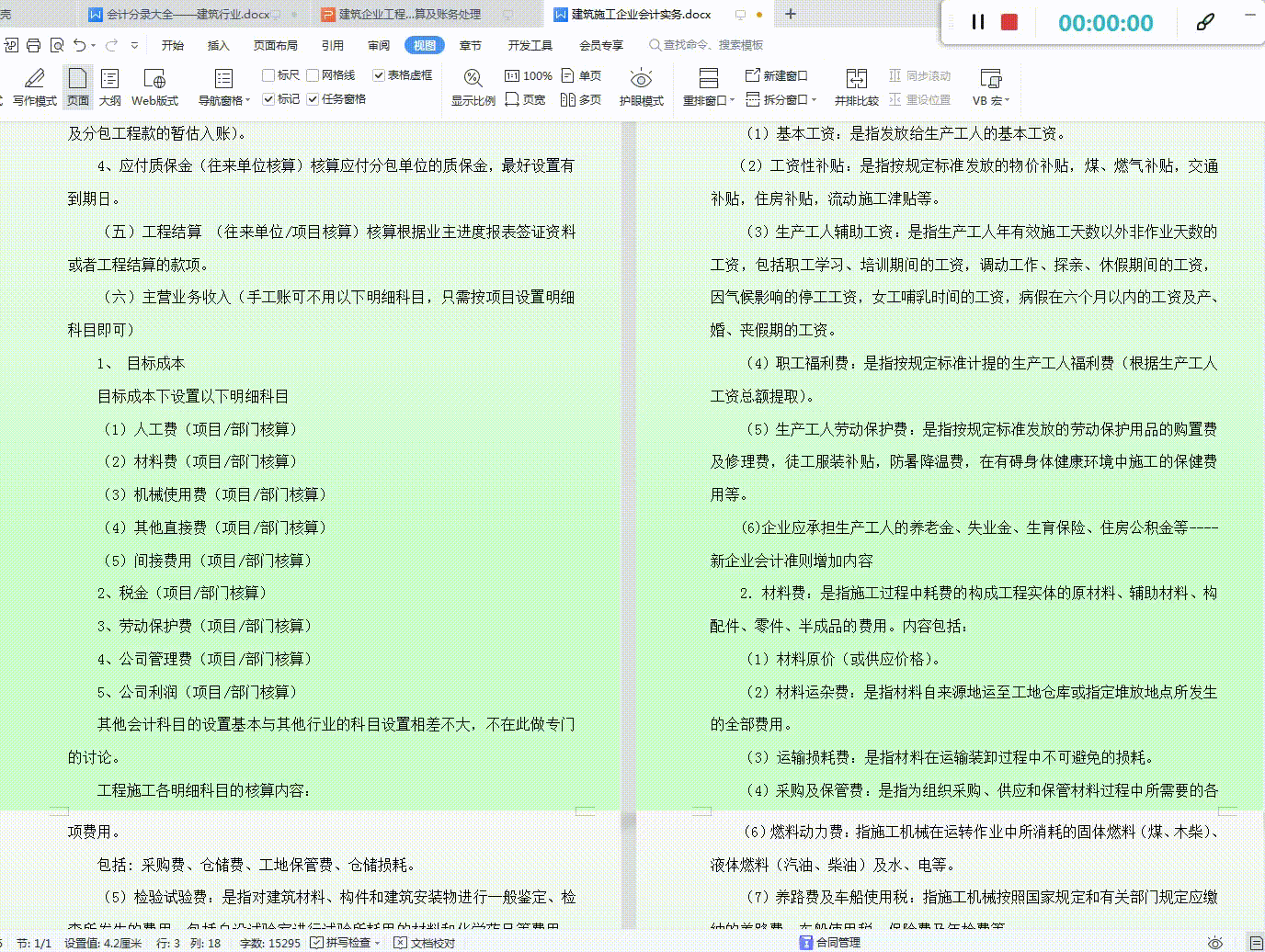
Task: Open the 显示比例 zoom dialog
Action: [473, 87]
